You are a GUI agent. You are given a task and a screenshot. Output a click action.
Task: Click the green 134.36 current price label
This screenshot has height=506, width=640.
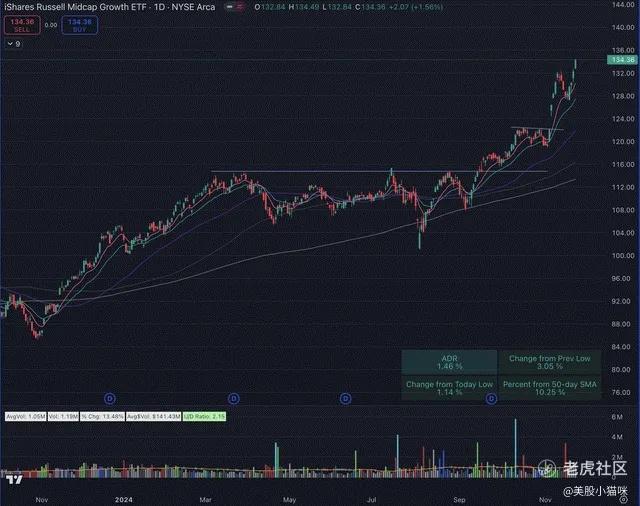(x=622, y=60)
